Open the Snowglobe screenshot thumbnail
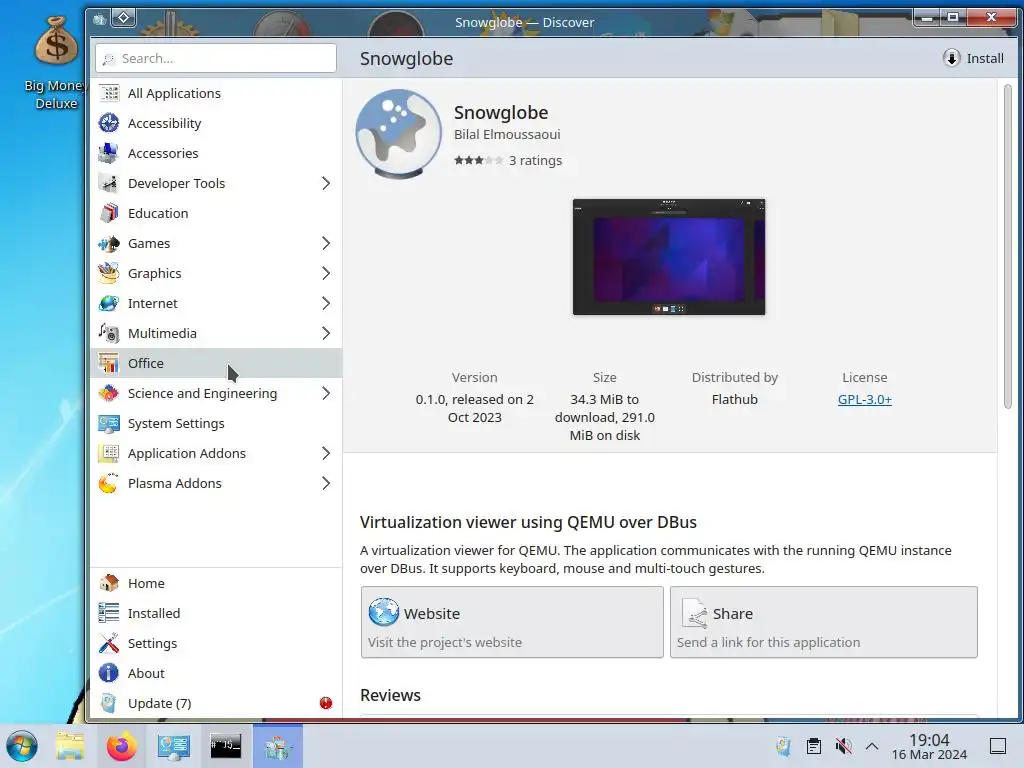 pos(669,257)
